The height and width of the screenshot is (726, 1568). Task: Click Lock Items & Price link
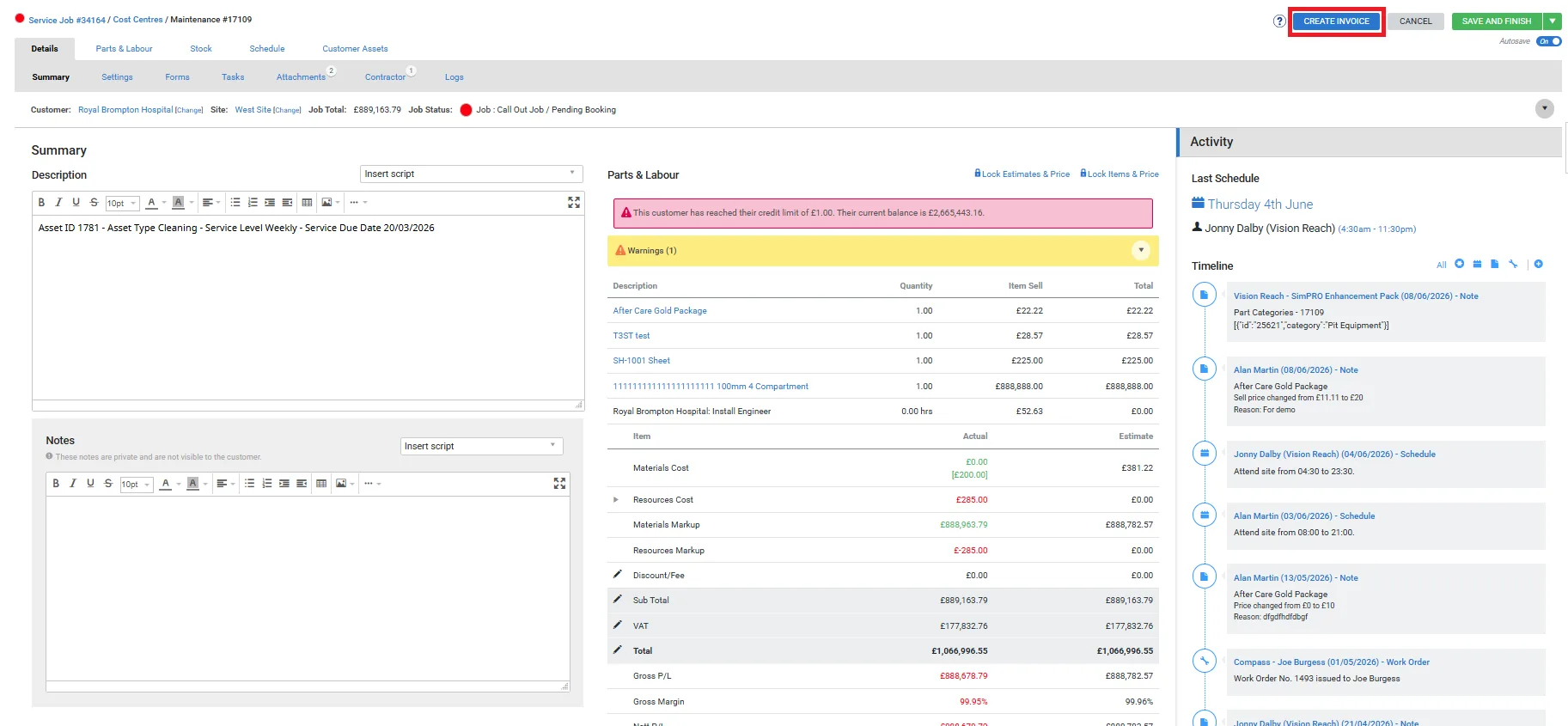(1120, 174)
